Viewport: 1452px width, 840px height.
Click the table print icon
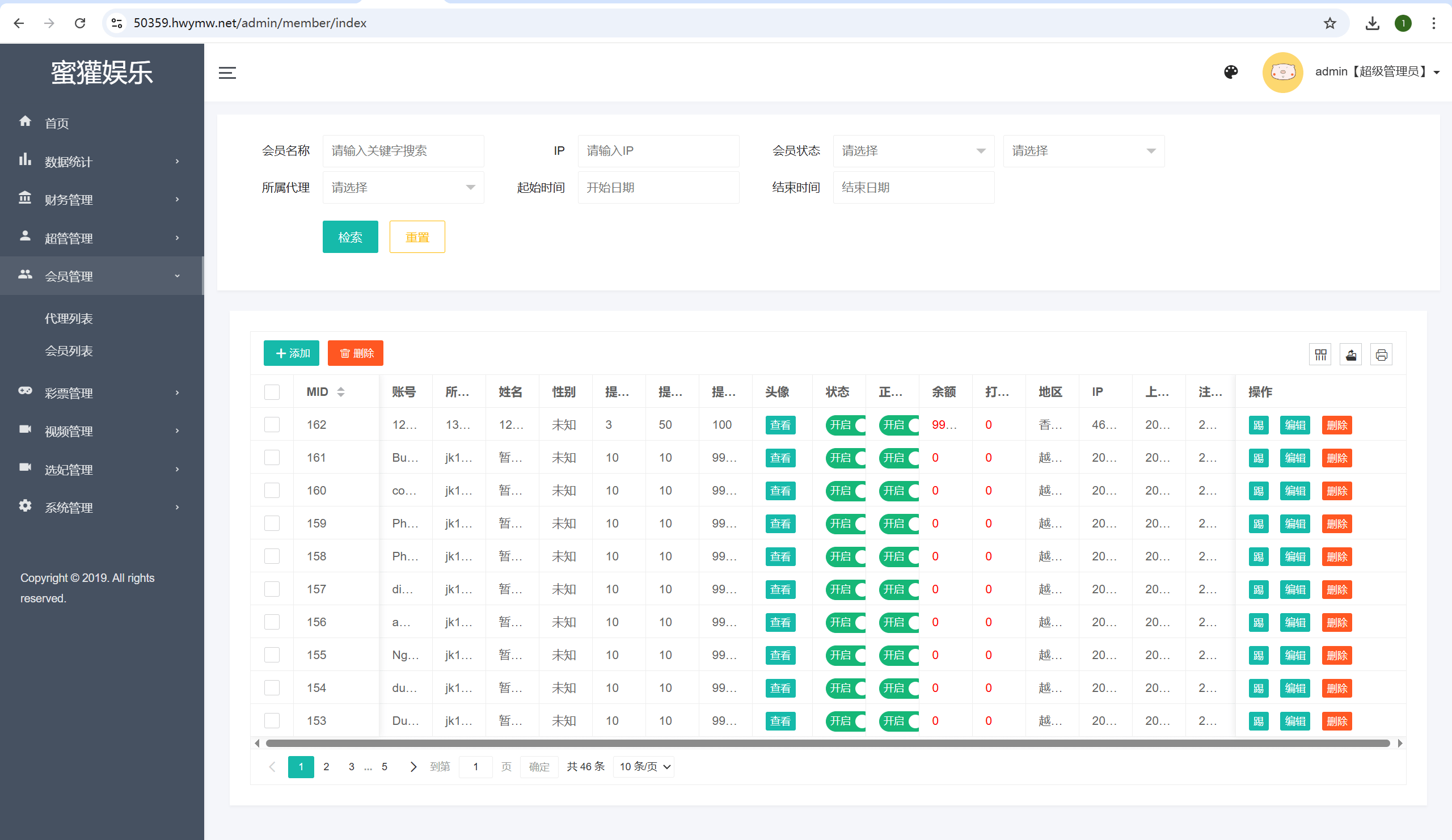click(x=1381, y=354)
